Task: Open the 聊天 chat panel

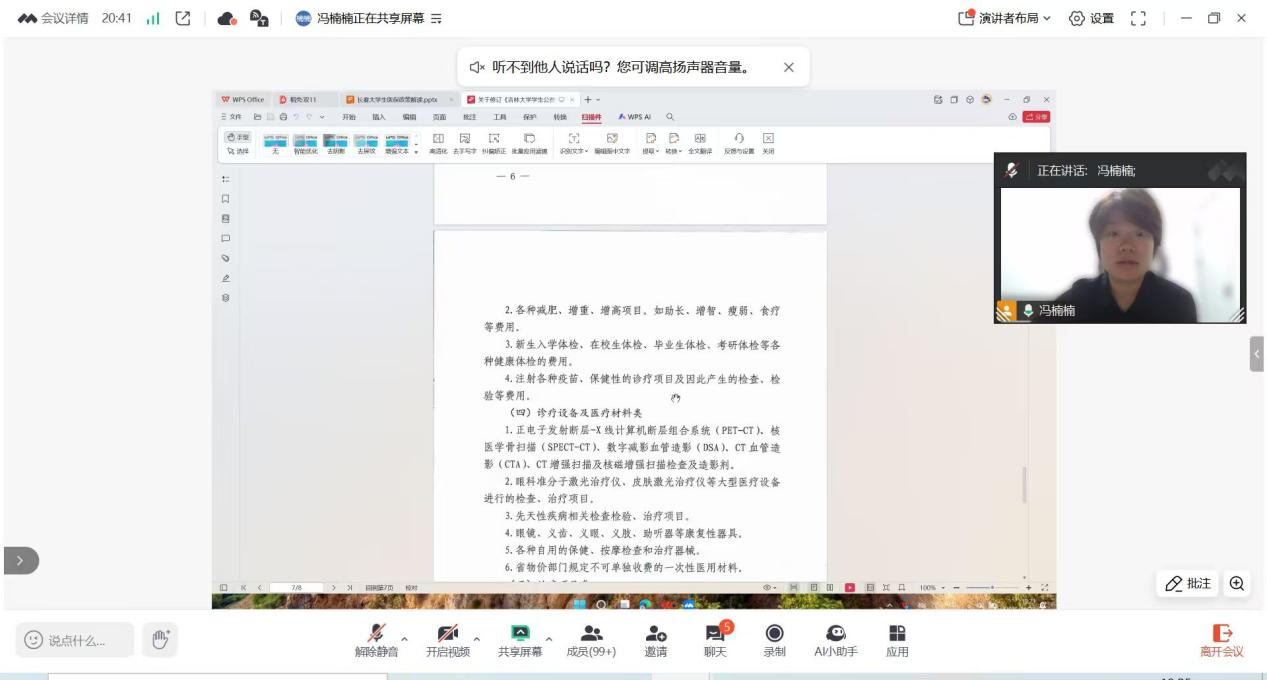Action: click(714, 638)
